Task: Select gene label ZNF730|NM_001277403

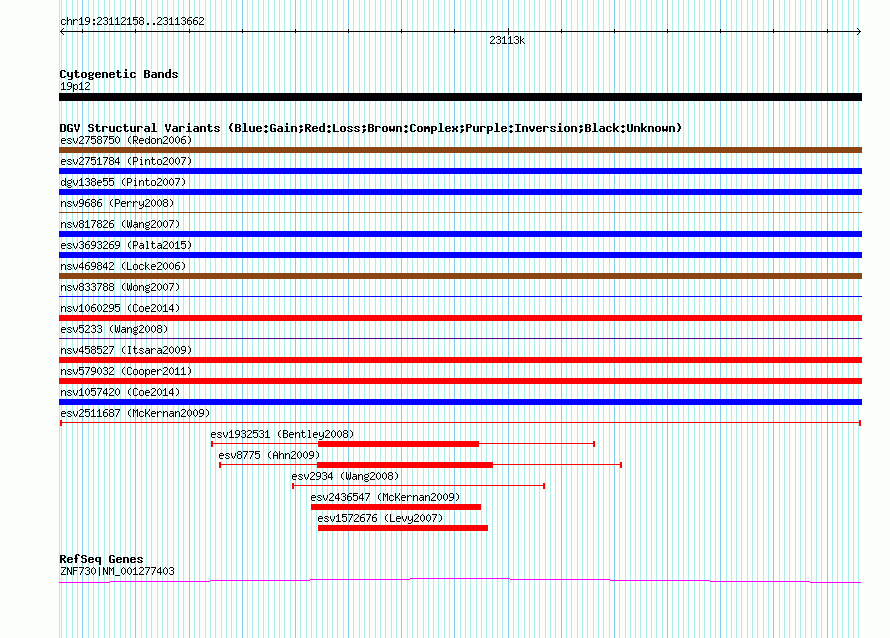Action: tap(117, 572)
